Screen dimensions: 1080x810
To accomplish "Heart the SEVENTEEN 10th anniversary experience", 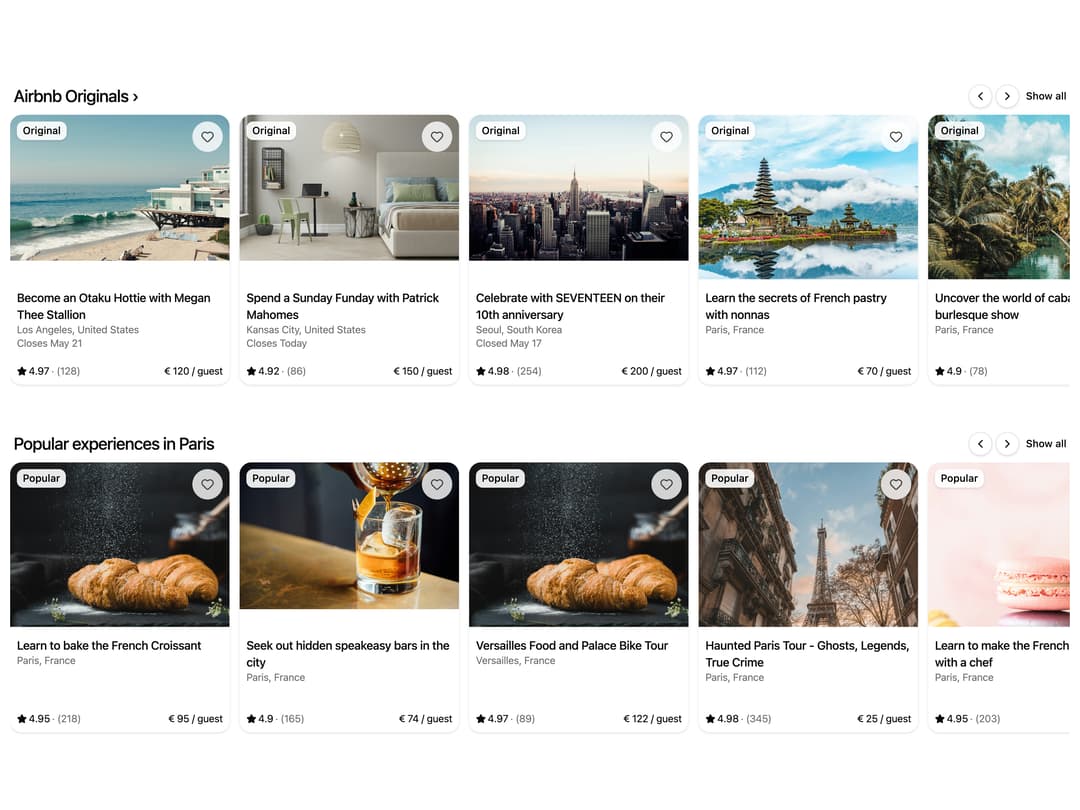I will (x=666, y=137).
